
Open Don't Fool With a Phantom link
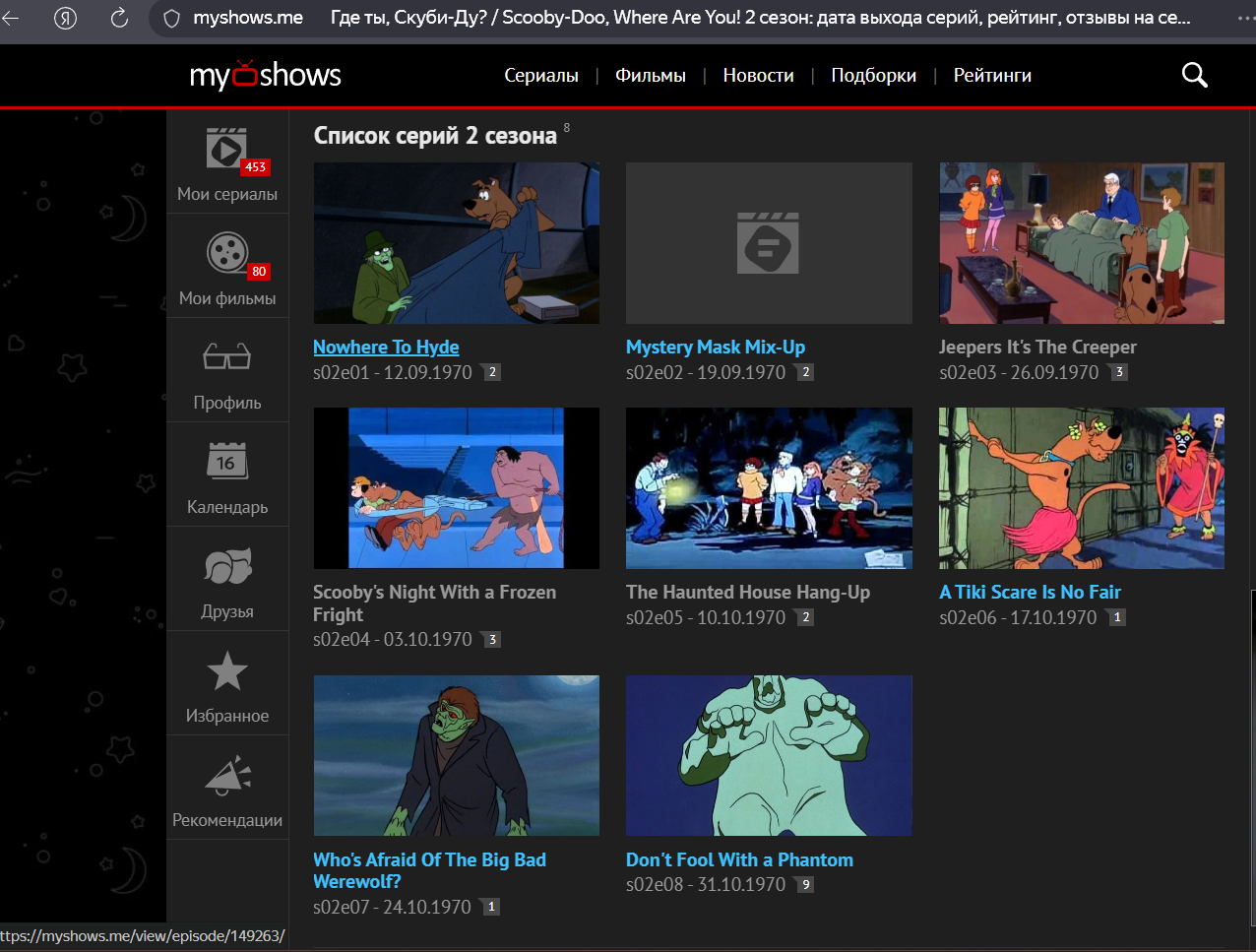(739, 859)
